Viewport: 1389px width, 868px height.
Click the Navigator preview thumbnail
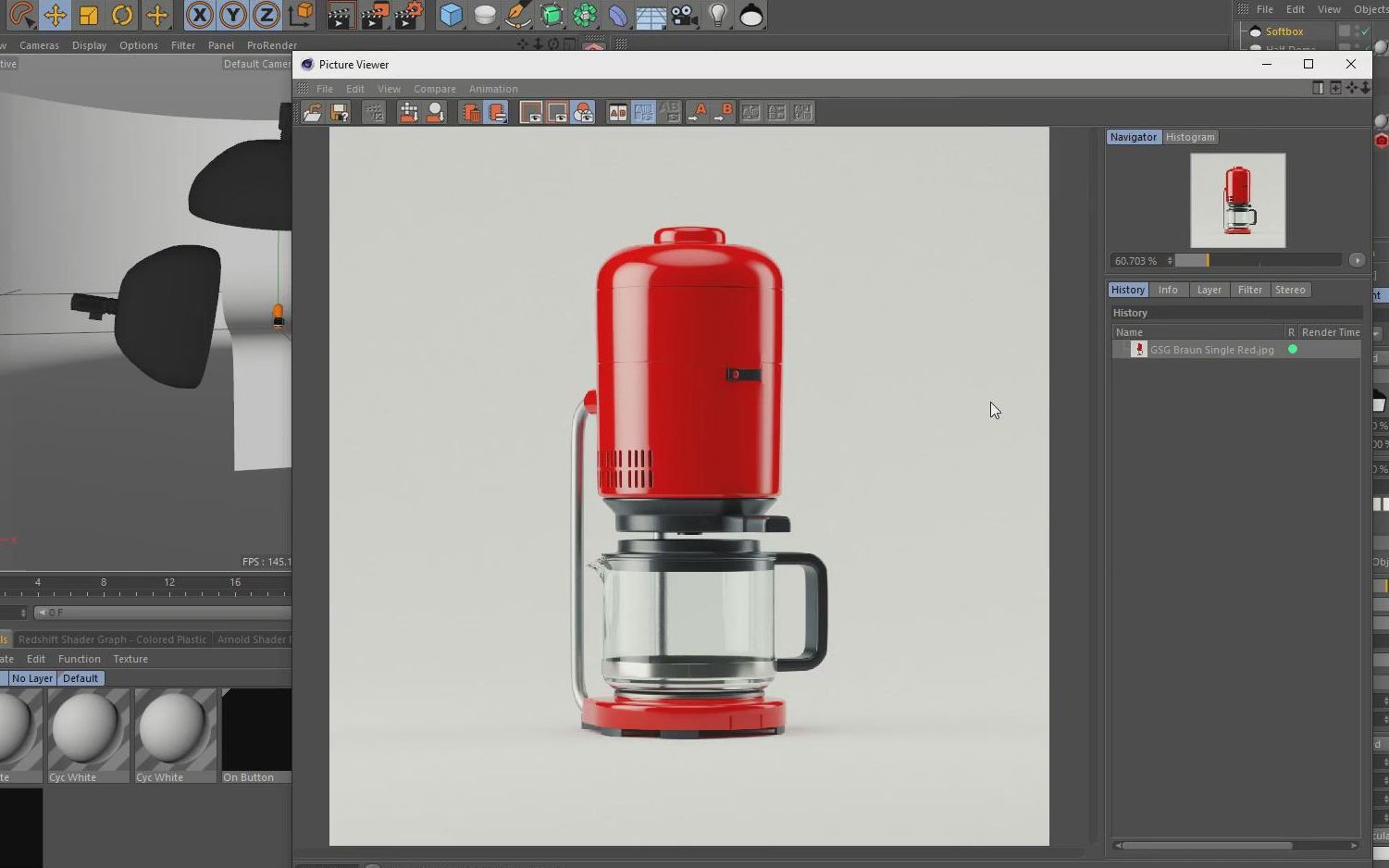click(x=1237, y=201)
